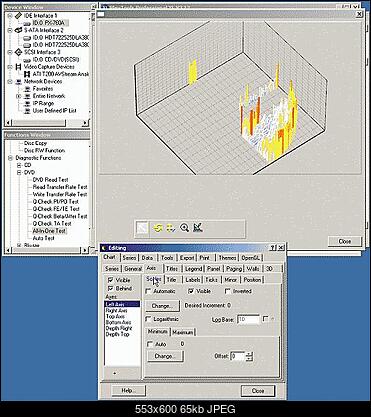Viewport: 371px width, 417px height.
Task: Click the Help button in Editing dialog
Action: pyautogui.click(x=128, y=390)
